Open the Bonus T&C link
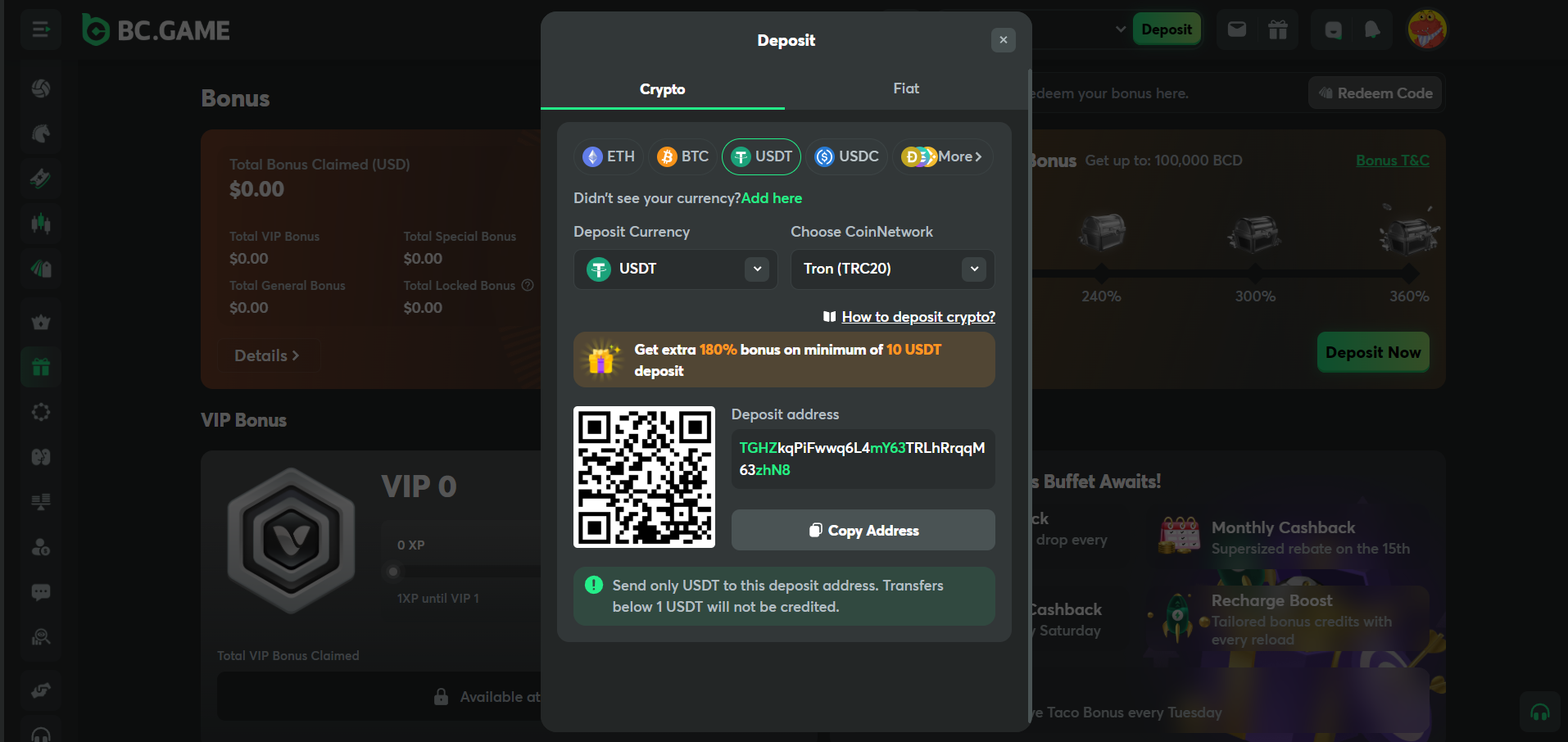 pyautogui.click(x=1393, y=161)
